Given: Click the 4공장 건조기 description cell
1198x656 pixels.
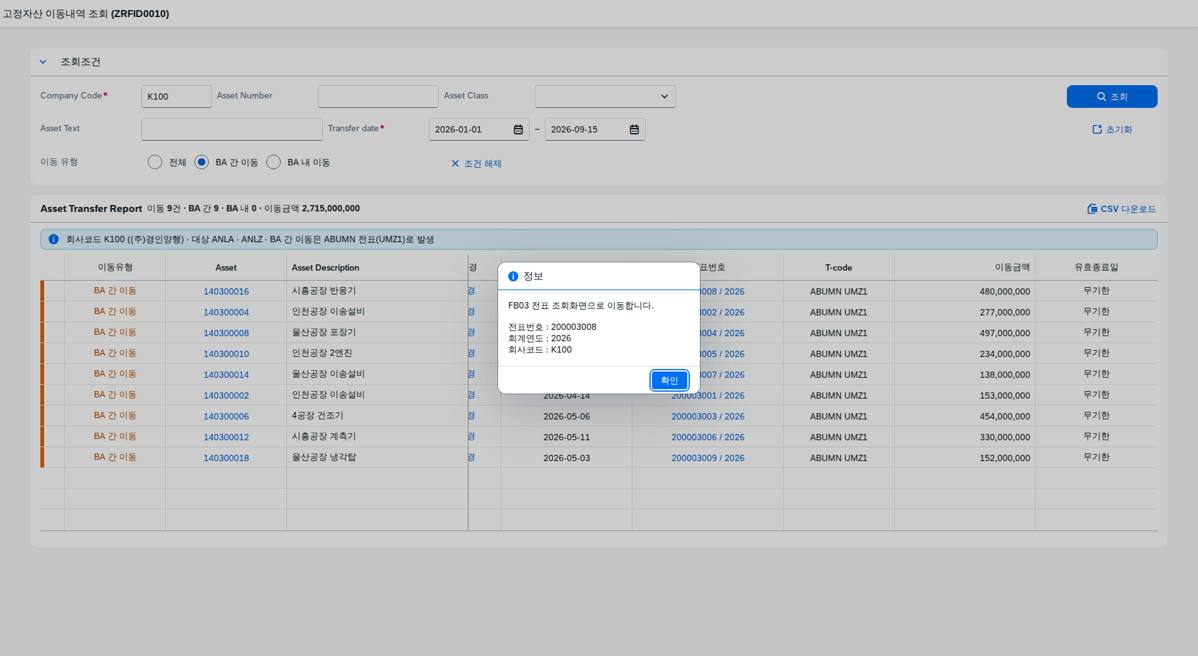Looking at the screenshot, I should 377,416.
